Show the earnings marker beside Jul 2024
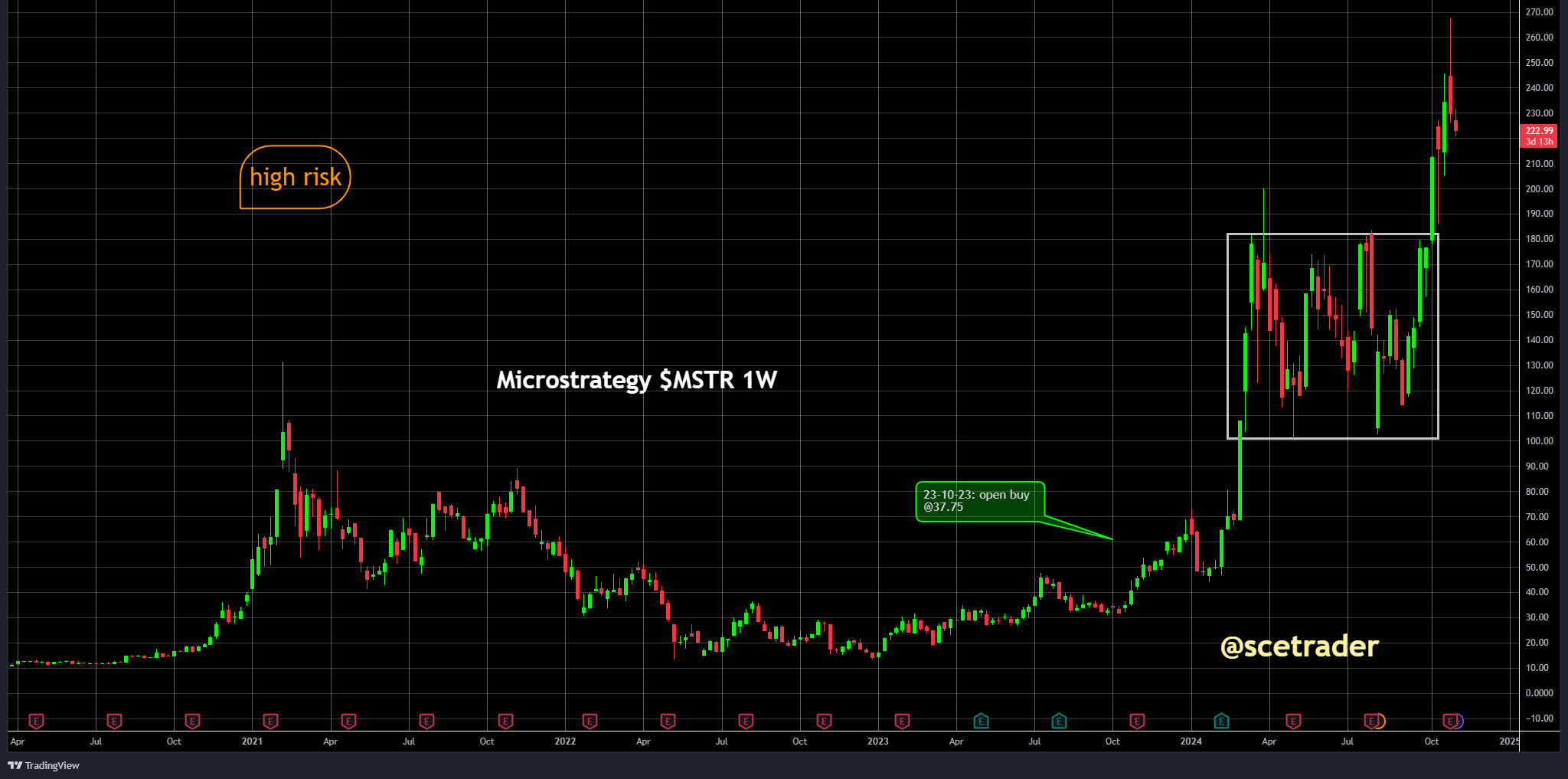This screenshot has height=779, width=1568. pos(1373,721)
